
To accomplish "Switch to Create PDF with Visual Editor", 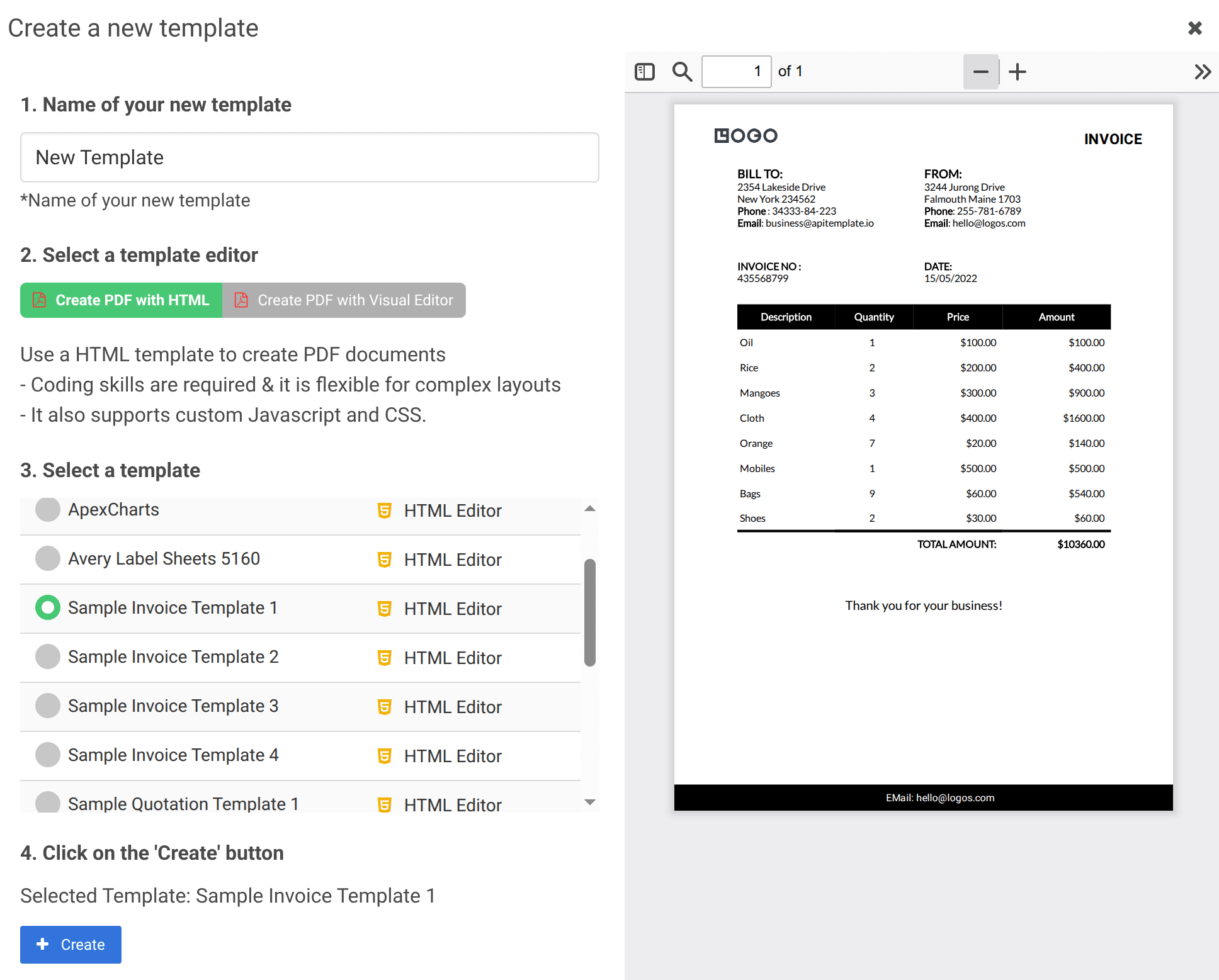I will [344, 300].
